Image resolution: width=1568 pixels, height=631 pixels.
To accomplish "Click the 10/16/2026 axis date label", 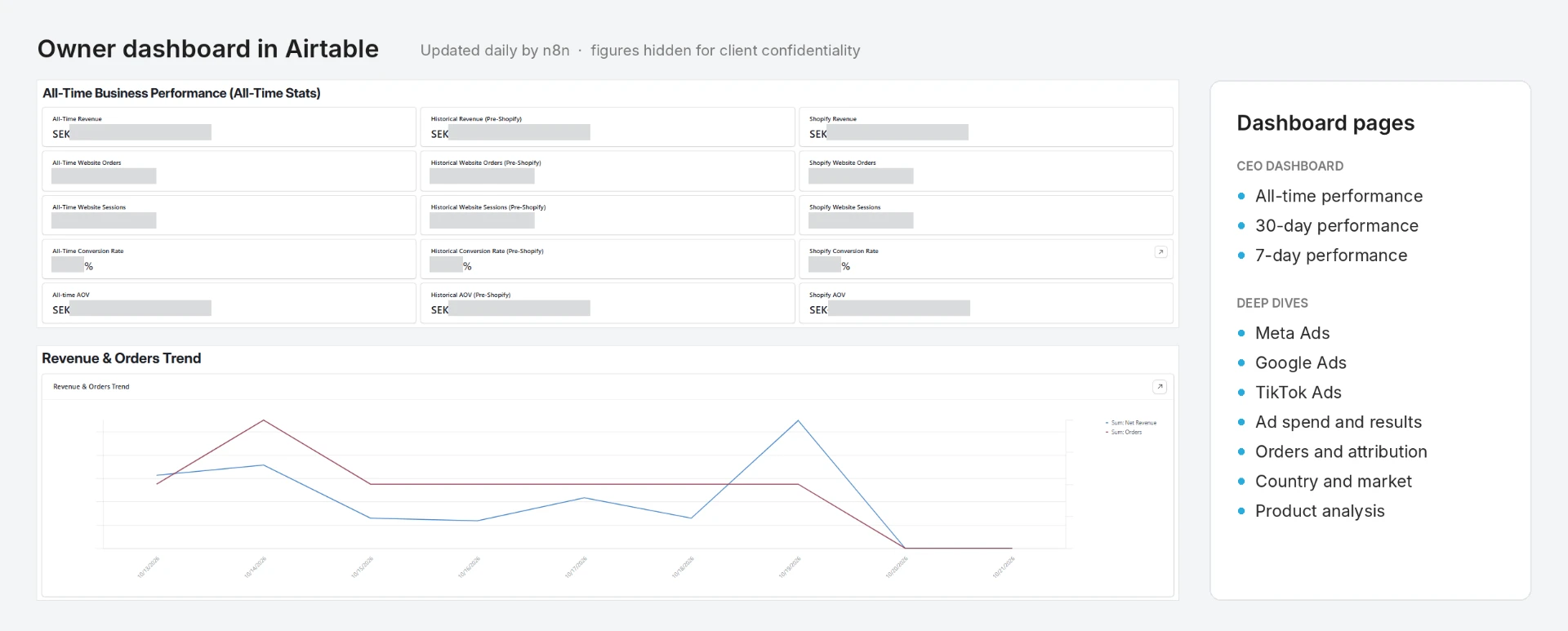I will point(470,567).
